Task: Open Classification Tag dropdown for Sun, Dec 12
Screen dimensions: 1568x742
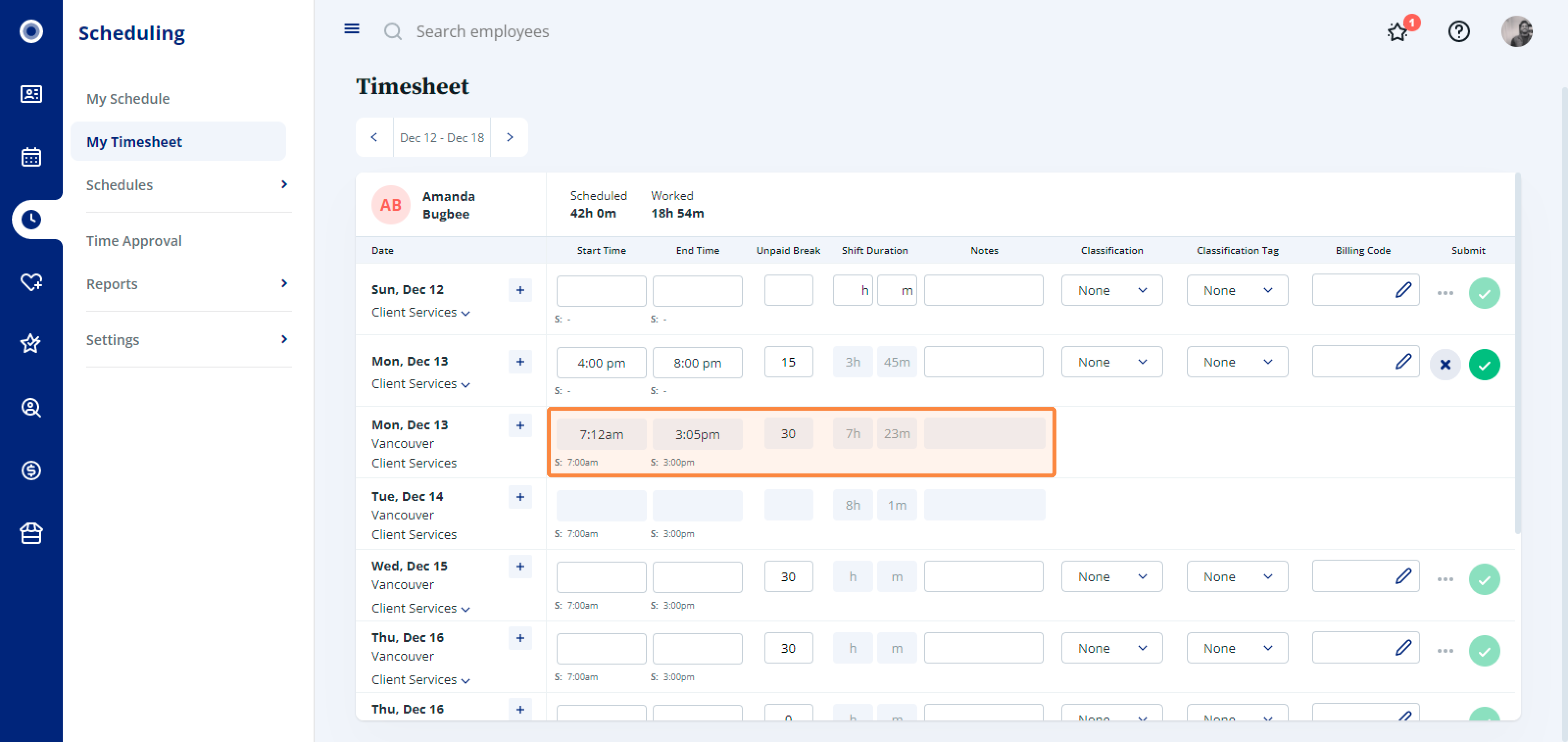Action: pyautogui.click(x=1237, y=290)
